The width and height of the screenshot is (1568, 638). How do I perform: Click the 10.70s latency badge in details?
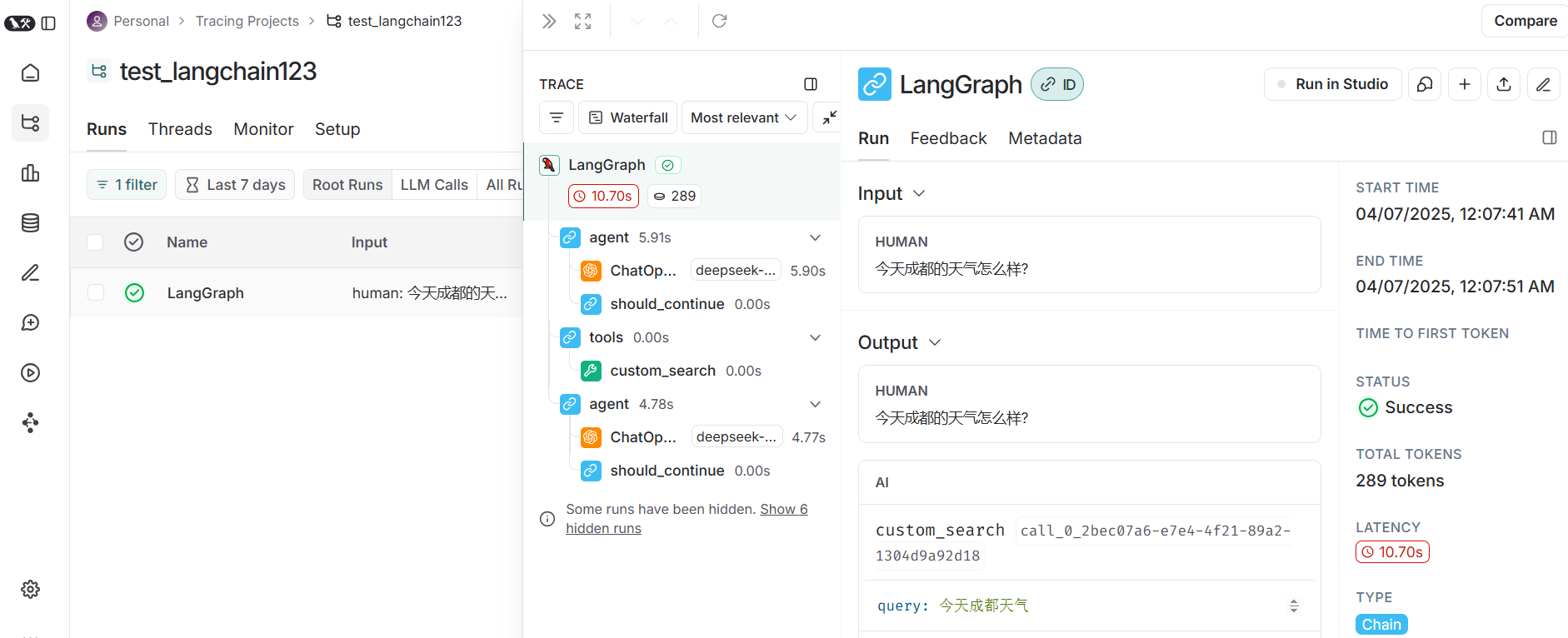point(1392,552)
